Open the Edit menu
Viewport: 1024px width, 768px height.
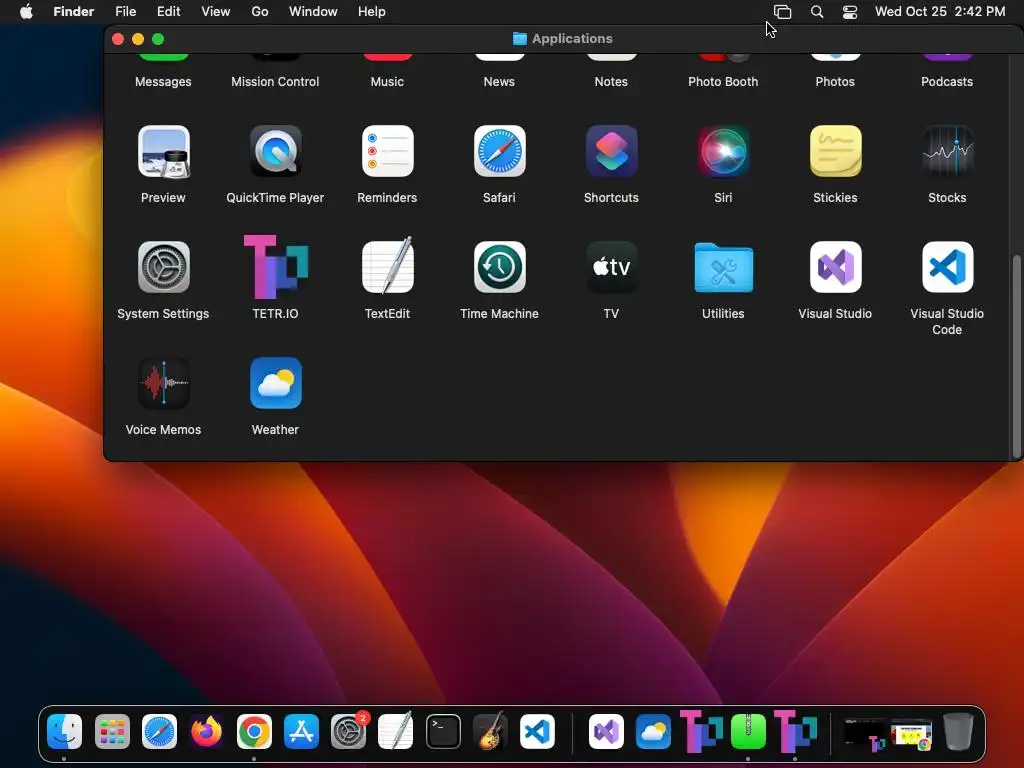click(168, 12)
